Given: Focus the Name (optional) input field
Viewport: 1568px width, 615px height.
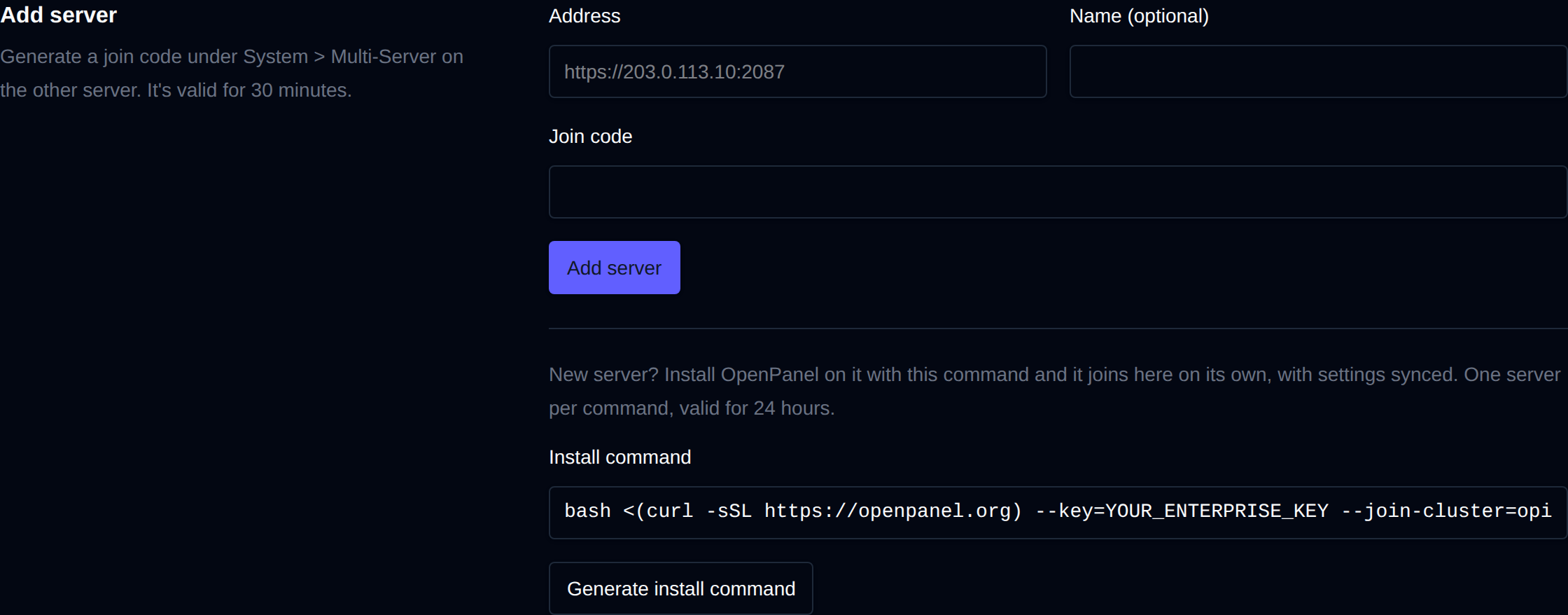Looking at the screenshot, I should pyautogui.click(x=1318, y=71).
